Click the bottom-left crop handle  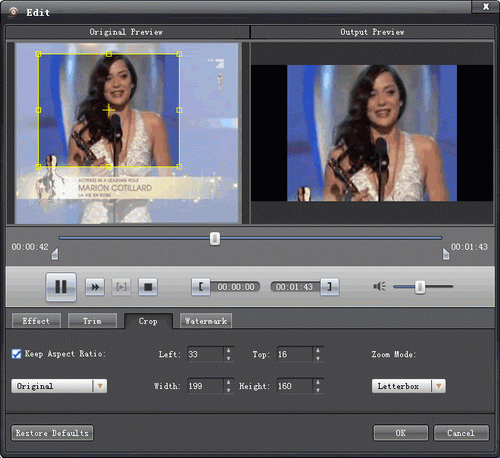(38, 167)
